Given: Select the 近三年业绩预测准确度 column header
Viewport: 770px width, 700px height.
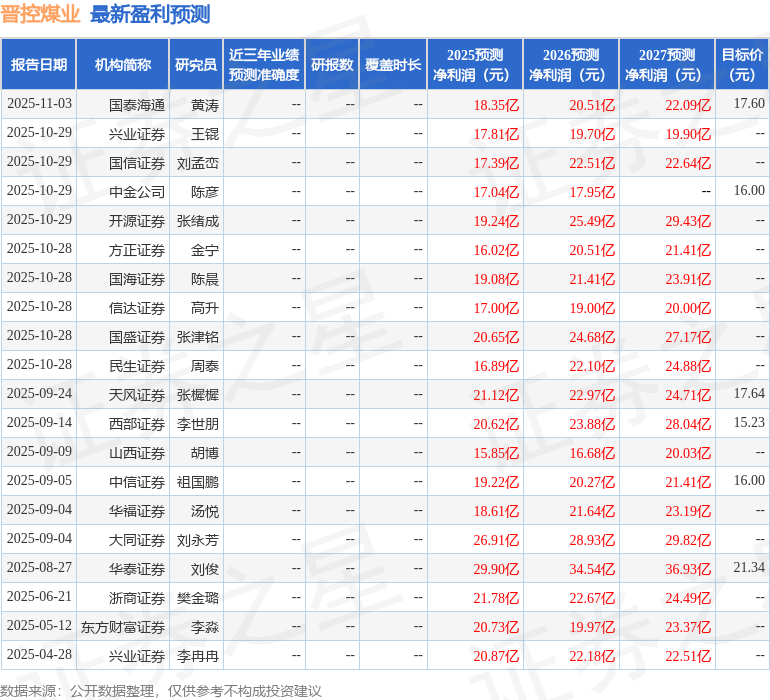Looking at the screenshot, I should coord(264,65).
